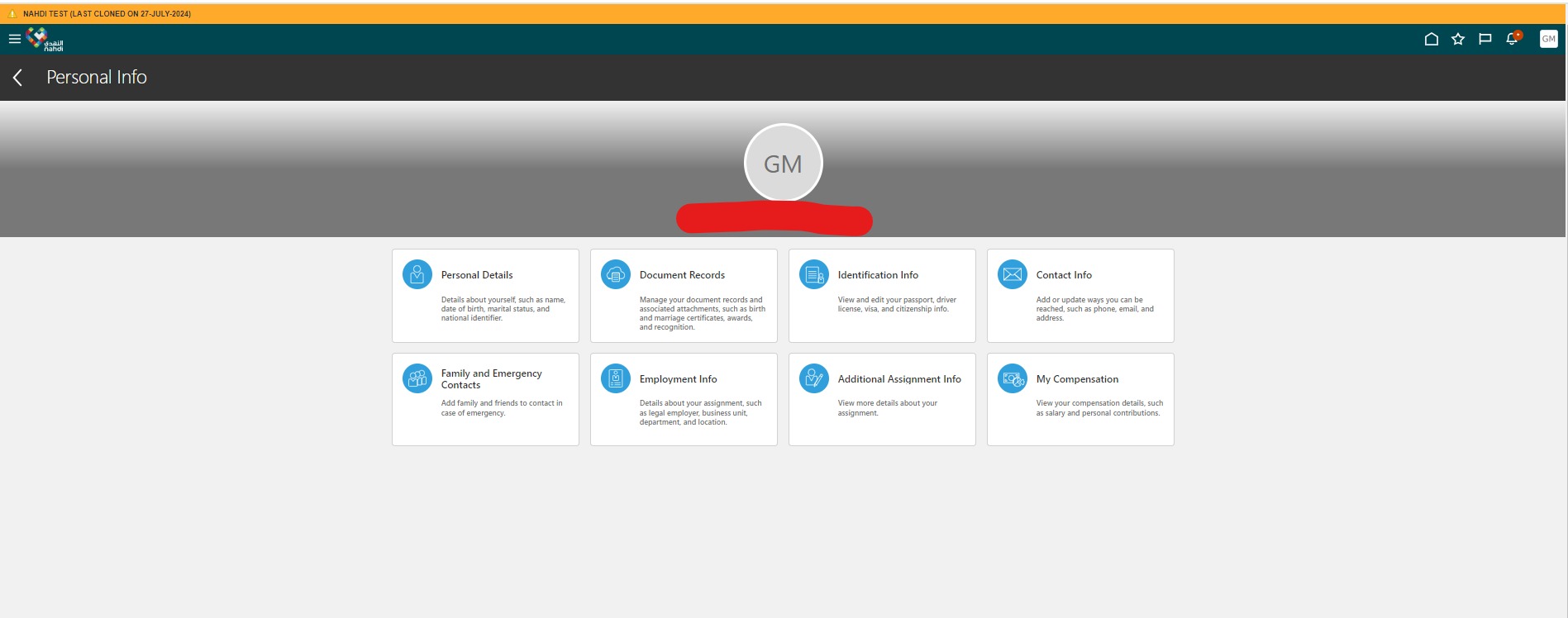This screenshot has width=1568, height=618.
Task: Open the Favorites star icon
Action: (1458, 39)
